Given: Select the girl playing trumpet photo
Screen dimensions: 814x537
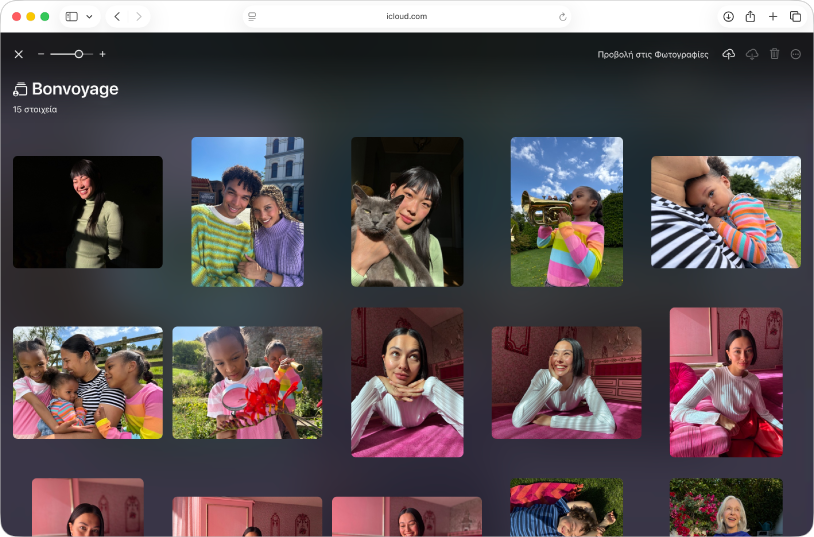Looking at the screenshot, I should coord(567,212).
